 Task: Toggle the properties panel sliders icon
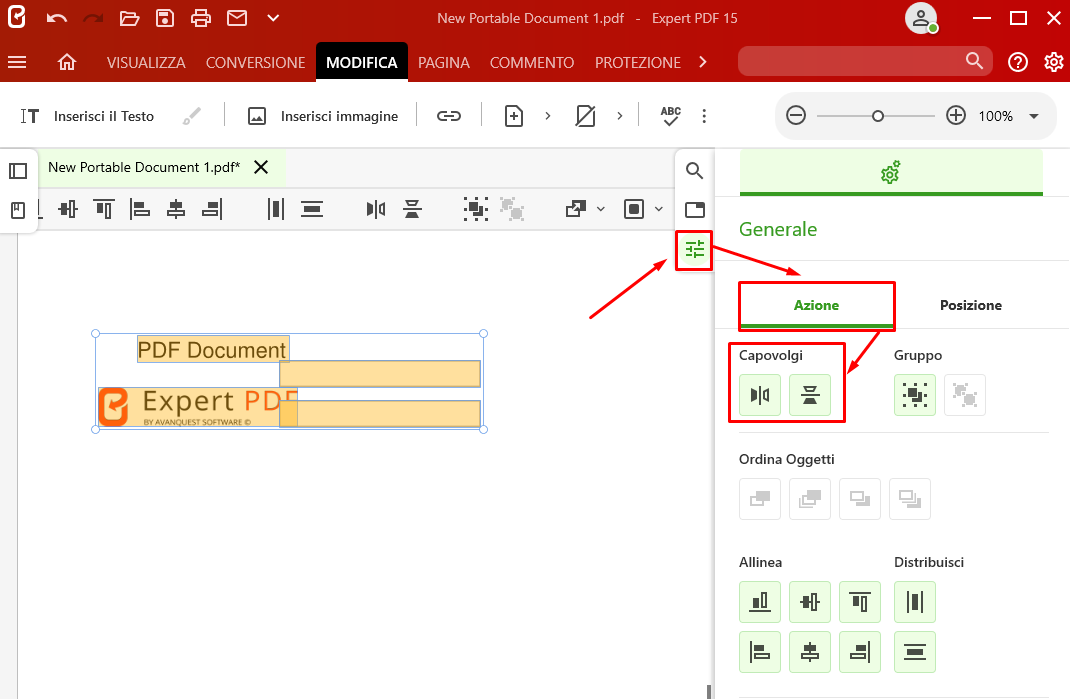(695, 250)
